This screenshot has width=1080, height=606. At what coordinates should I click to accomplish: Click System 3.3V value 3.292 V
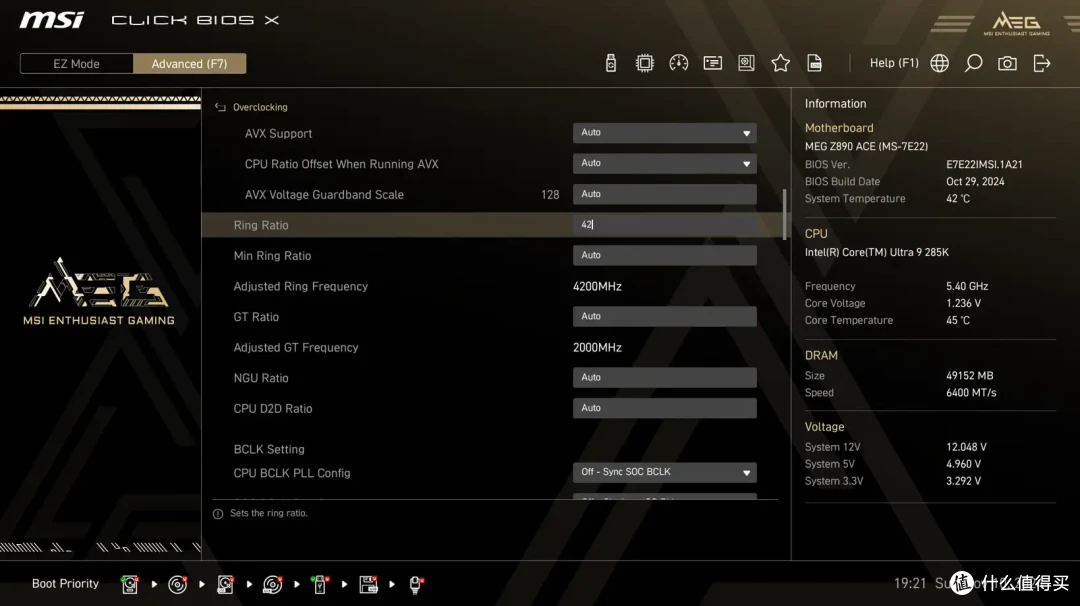[x=964, y=481]
